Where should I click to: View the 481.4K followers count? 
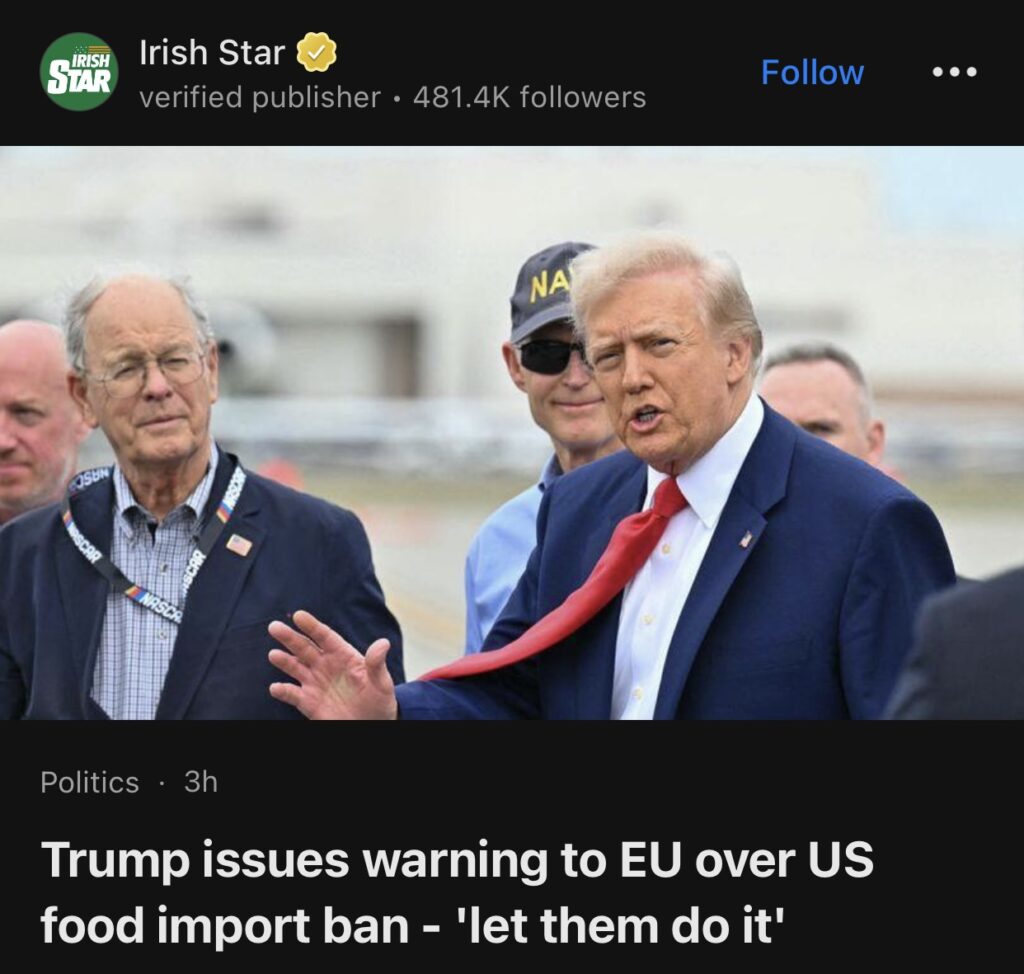coord(530,97)
